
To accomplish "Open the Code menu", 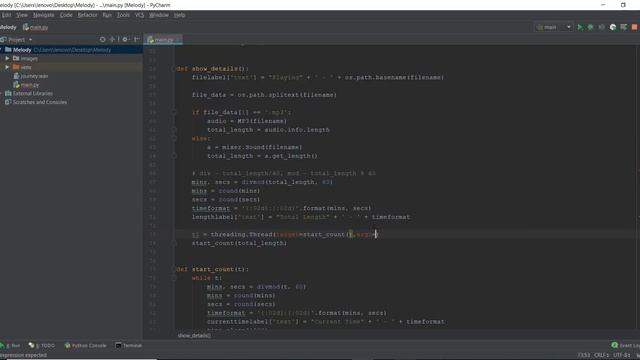I will click(x=66, y=15).
